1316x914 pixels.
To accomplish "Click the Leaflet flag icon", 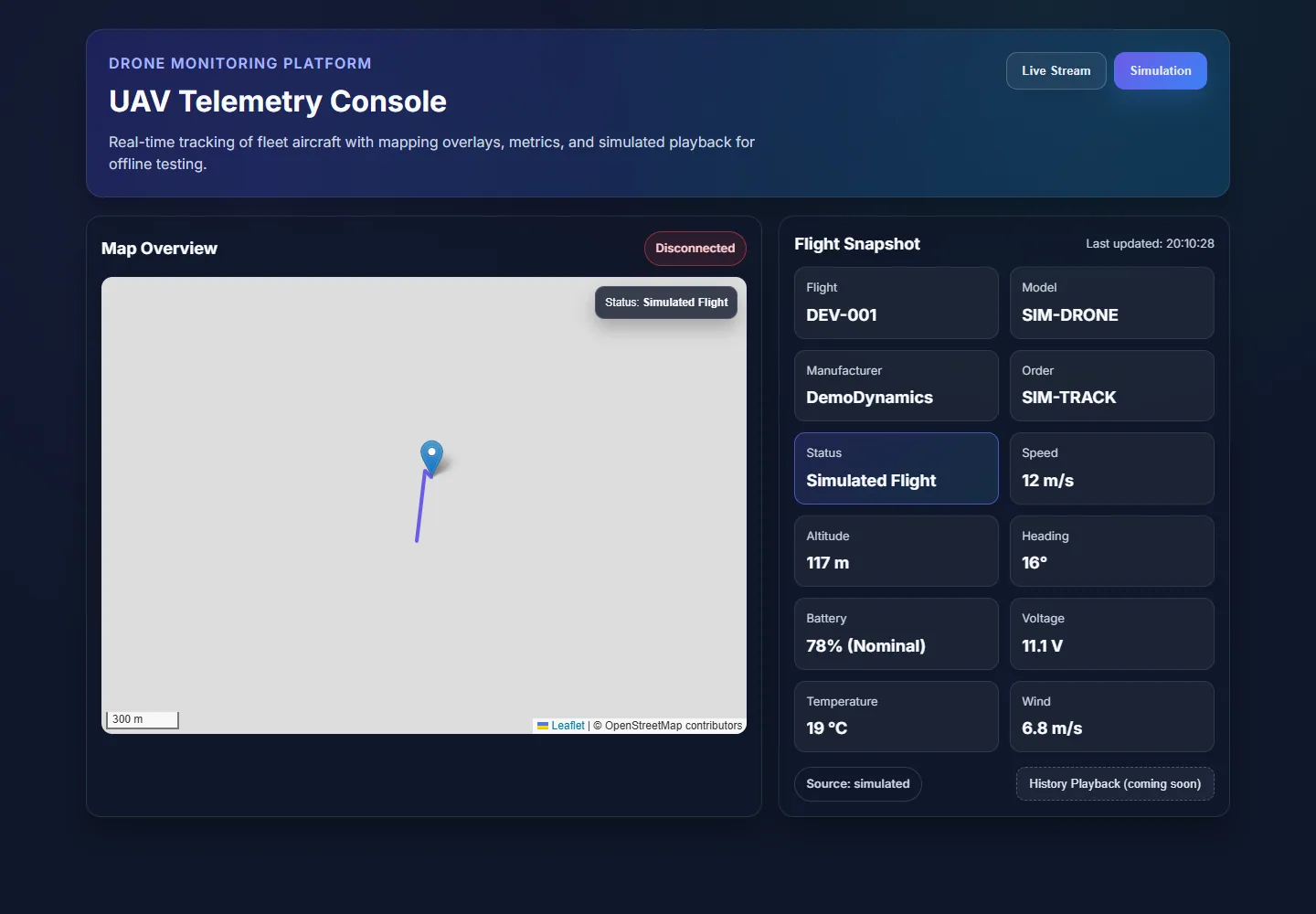I will 543,726.
